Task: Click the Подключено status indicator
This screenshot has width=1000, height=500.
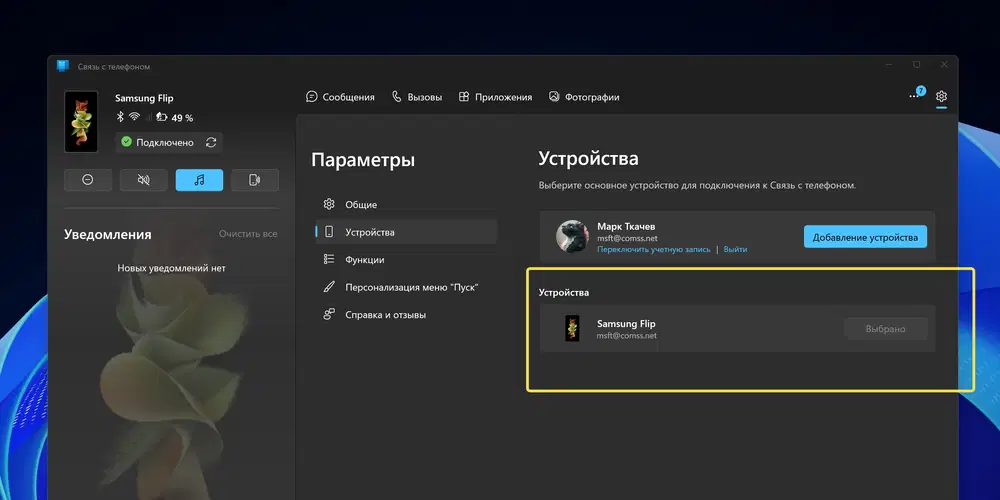Action: coord(158,142)
